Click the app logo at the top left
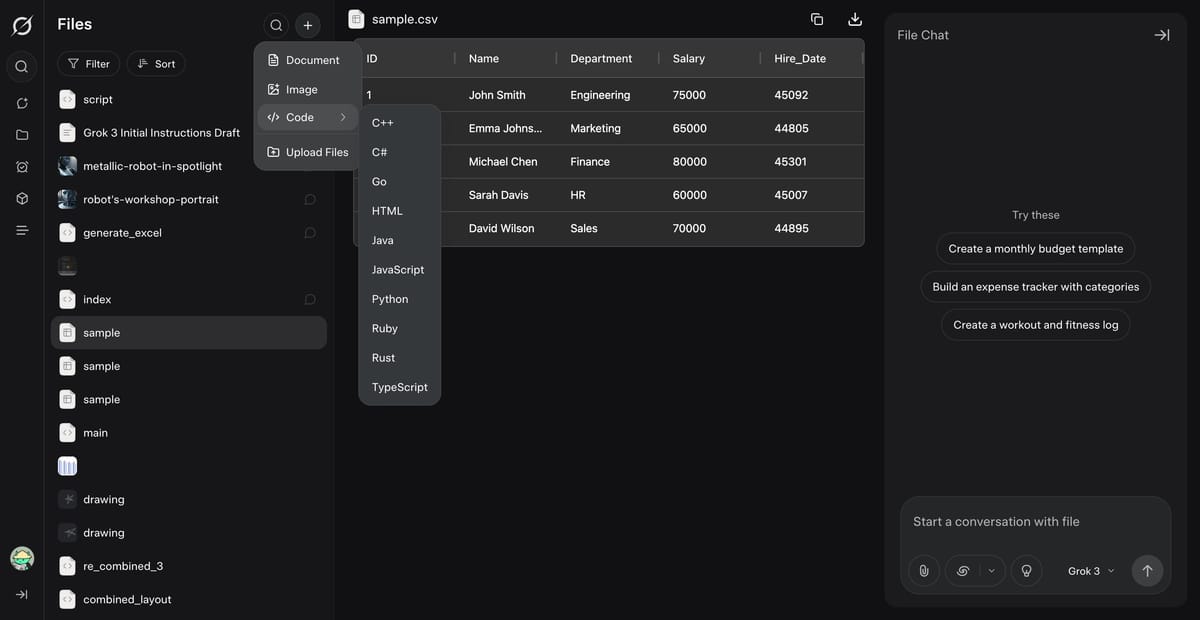Image resolution: width=1200 pixels, height=620 pixels. [x=21, y=24]
